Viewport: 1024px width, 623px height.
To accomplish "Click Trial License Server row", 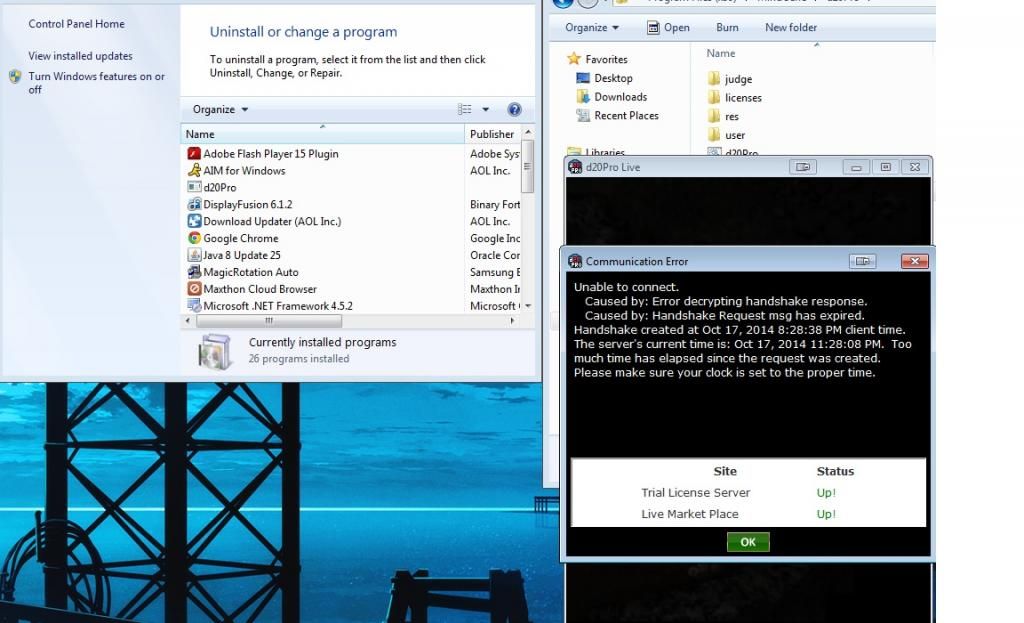I will pyautogui.click(x=748, y=493).
